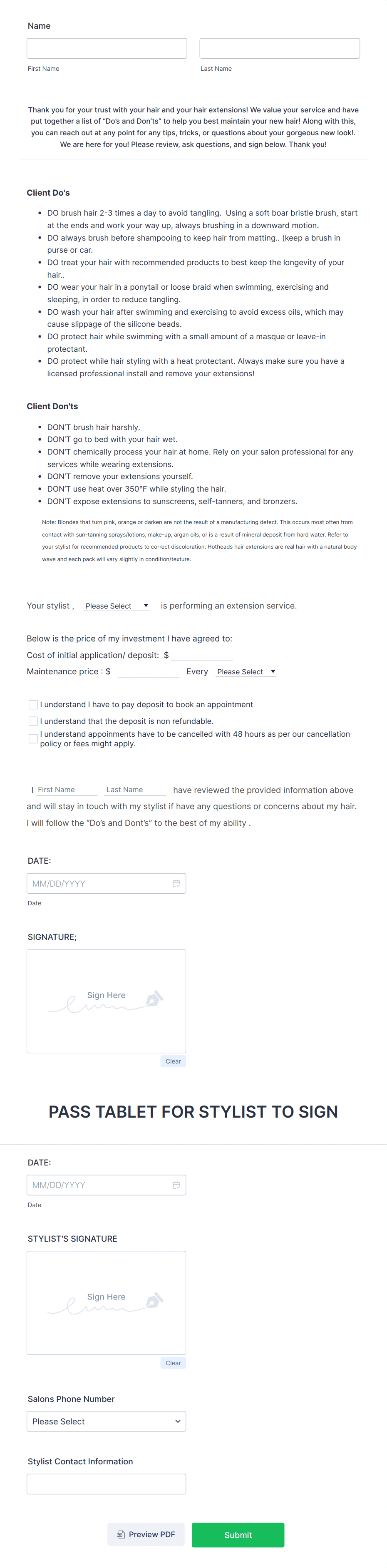The height and width of the screenshot is (1568, 387).
Task: Expand the Every frequency dropdown
Action: pos(245,671)
